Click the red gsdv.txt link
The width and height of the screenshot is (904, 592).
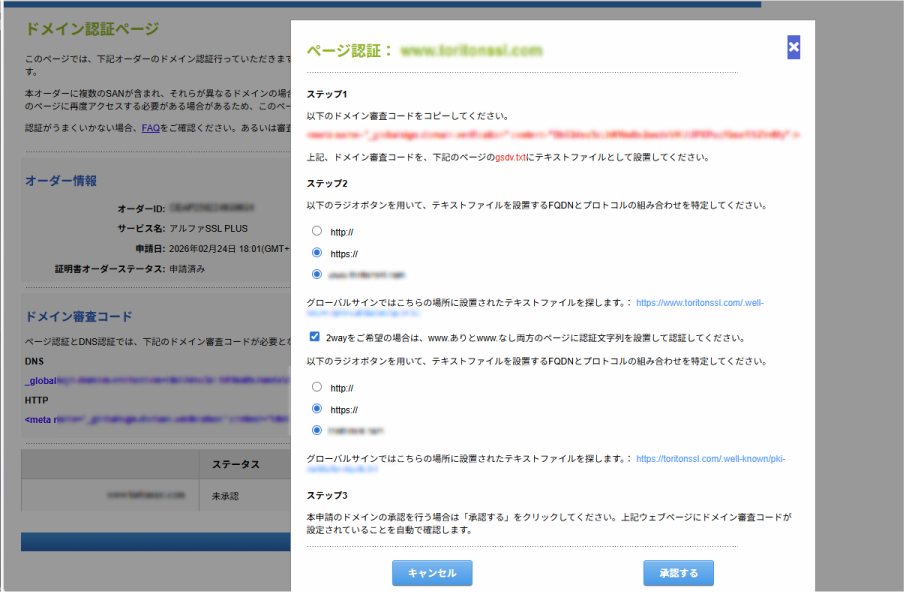tap(511, 158)
